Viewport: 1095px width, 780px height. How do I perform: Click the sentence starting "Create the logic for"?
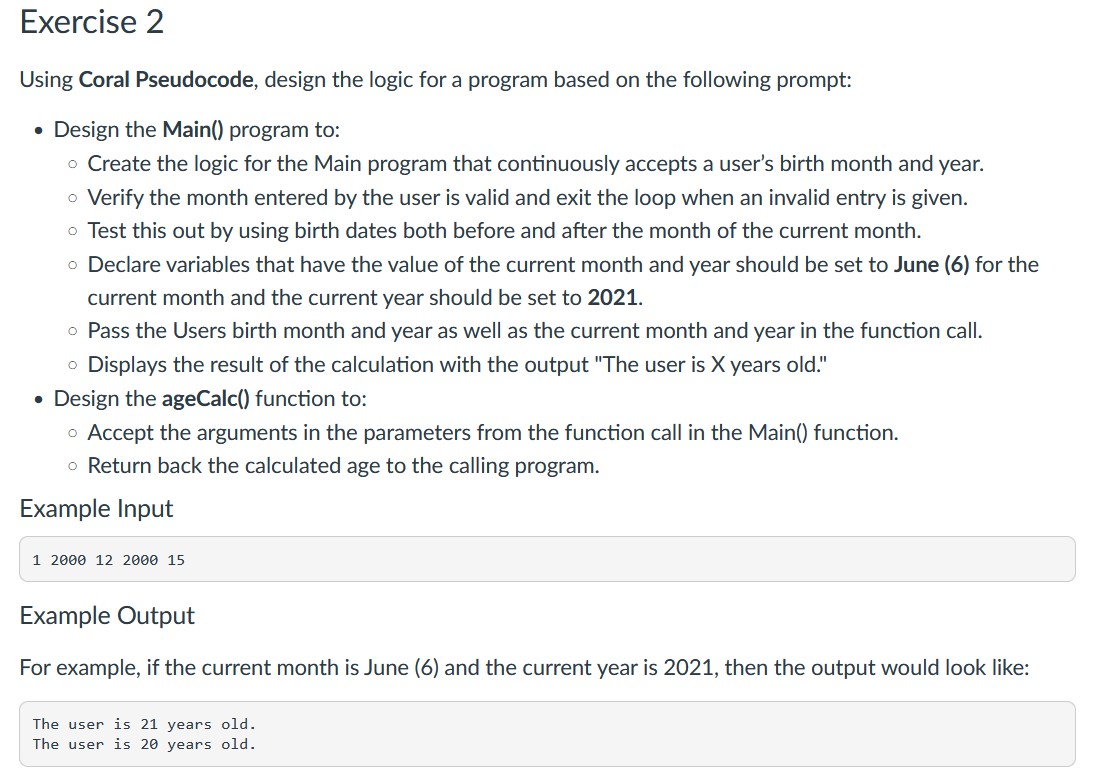click(x=536, y=164)
